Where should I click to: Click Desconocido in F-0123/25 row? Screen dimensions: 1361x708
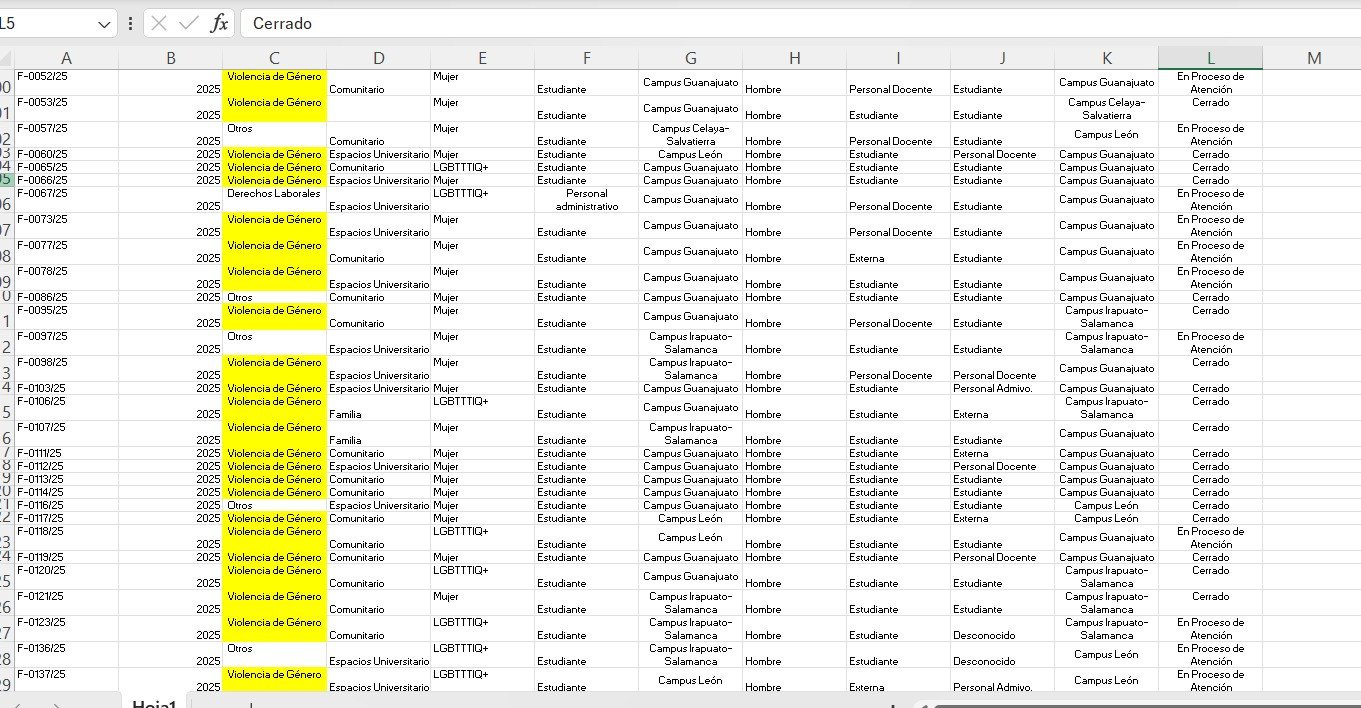tap(1002, 628)
